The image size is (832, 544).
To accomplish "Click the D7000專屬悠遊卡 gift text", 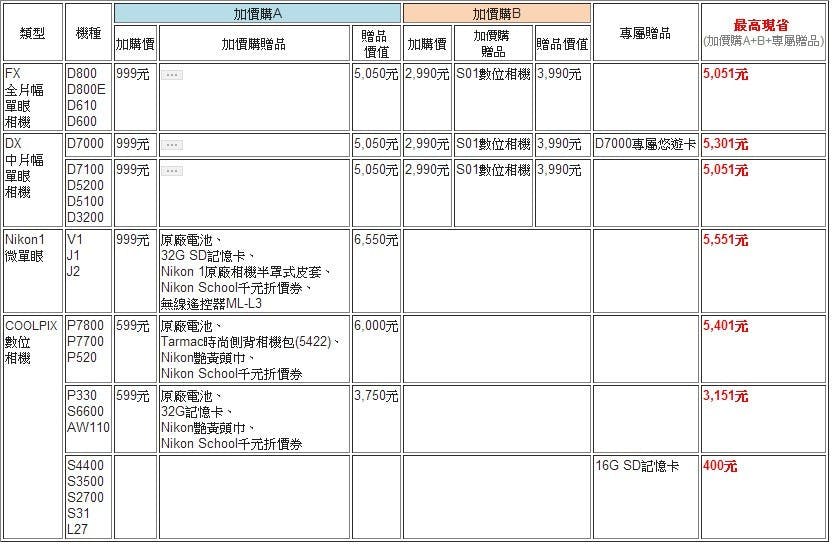I will (x=645, y=144).
